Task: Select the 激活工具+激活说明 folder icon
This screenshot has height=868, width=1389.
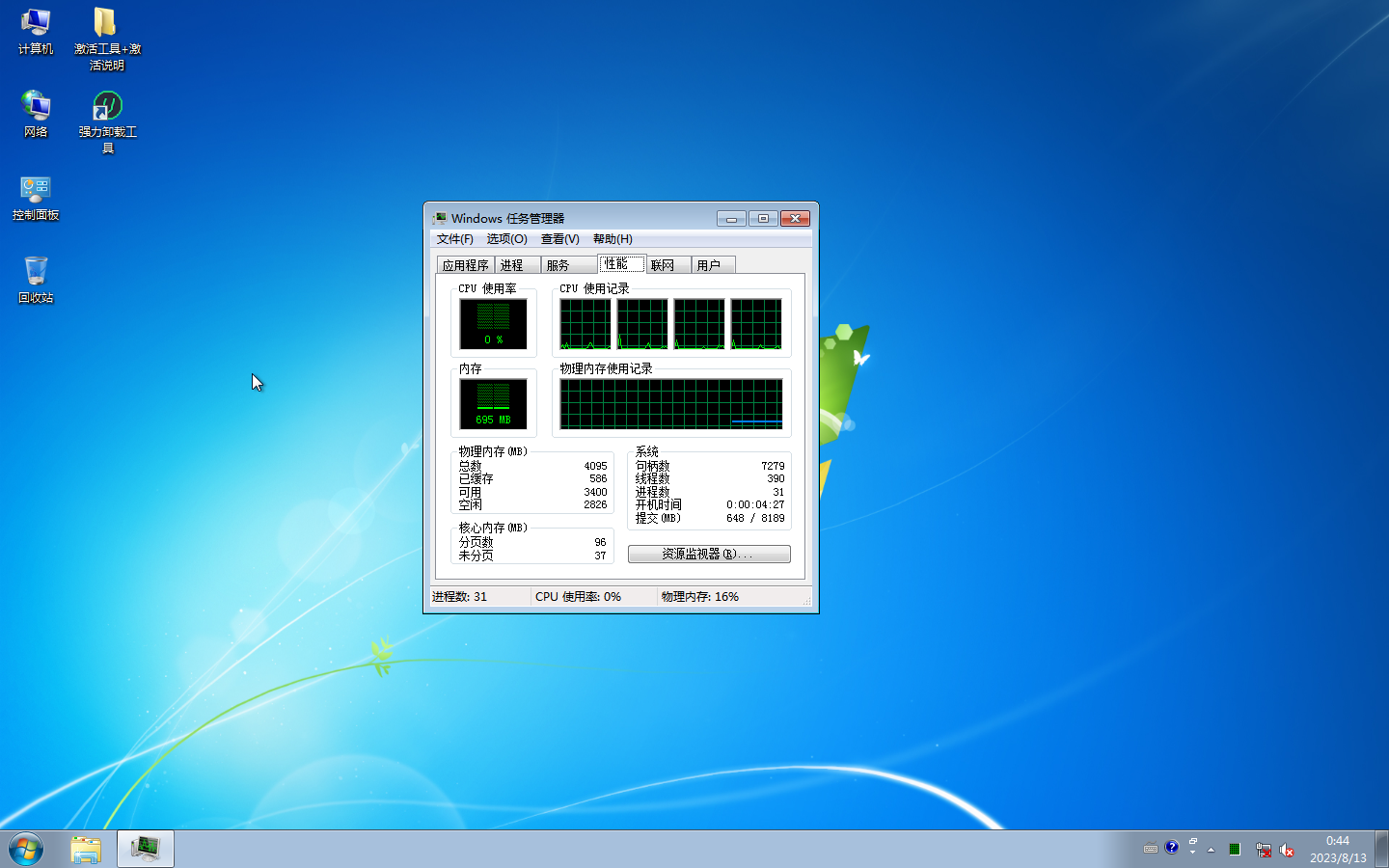Action: (x=107, y=39)
